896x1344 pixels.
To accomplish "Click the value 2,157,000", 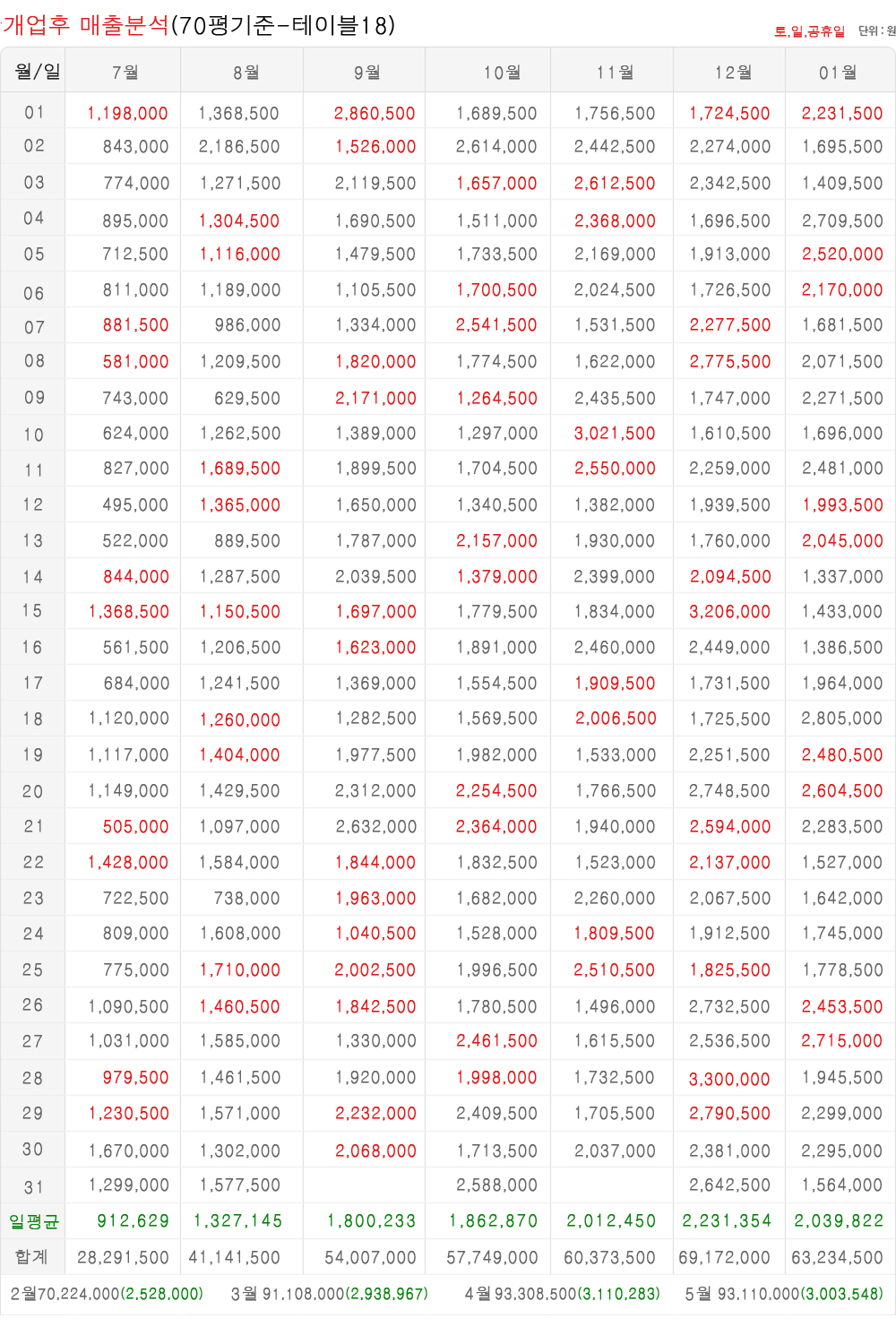I will pos(496,541).
